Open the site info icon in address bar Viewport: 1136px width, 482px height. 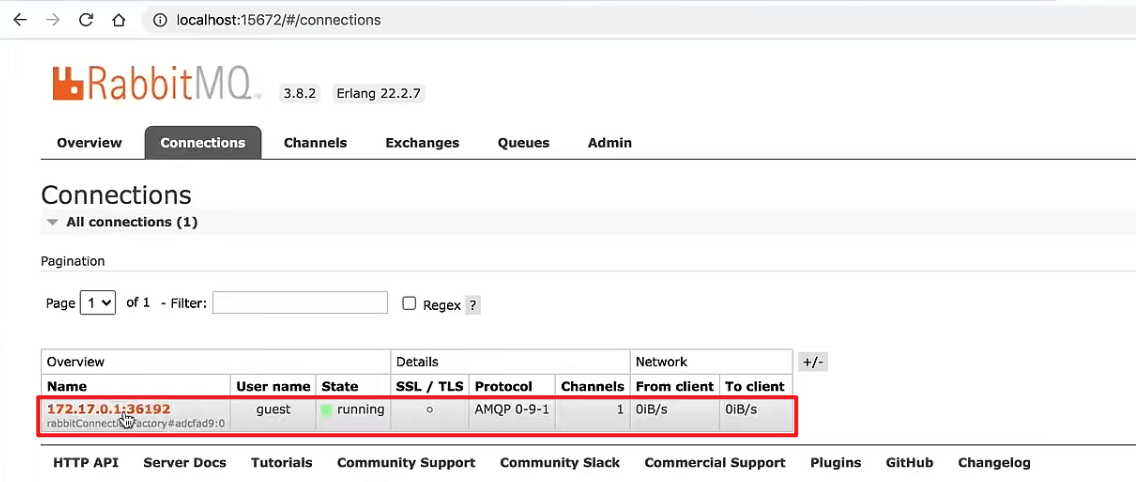[161, 20]
